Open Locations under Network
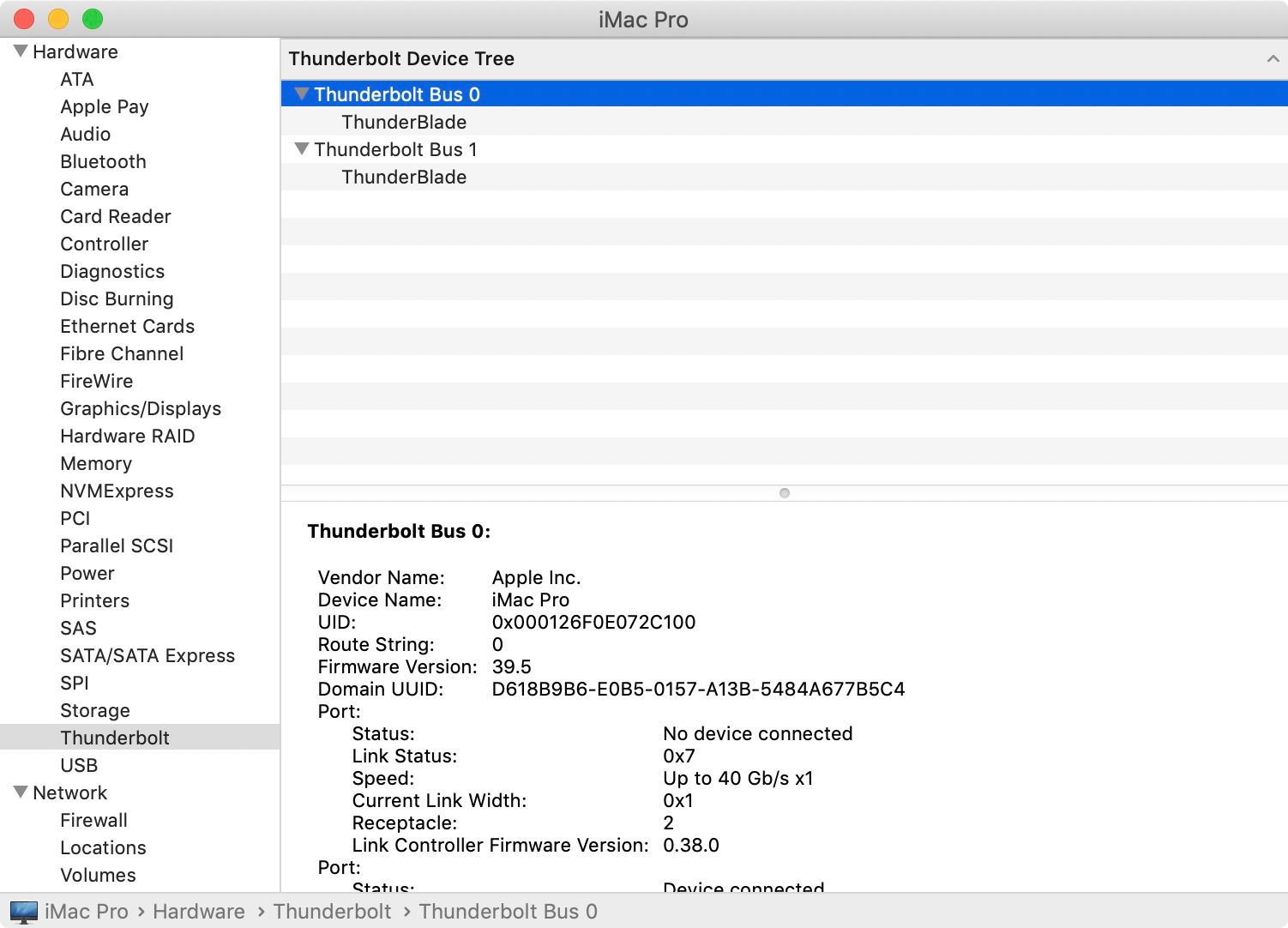Screen dimensions: 1288x928 coord(103,847)
